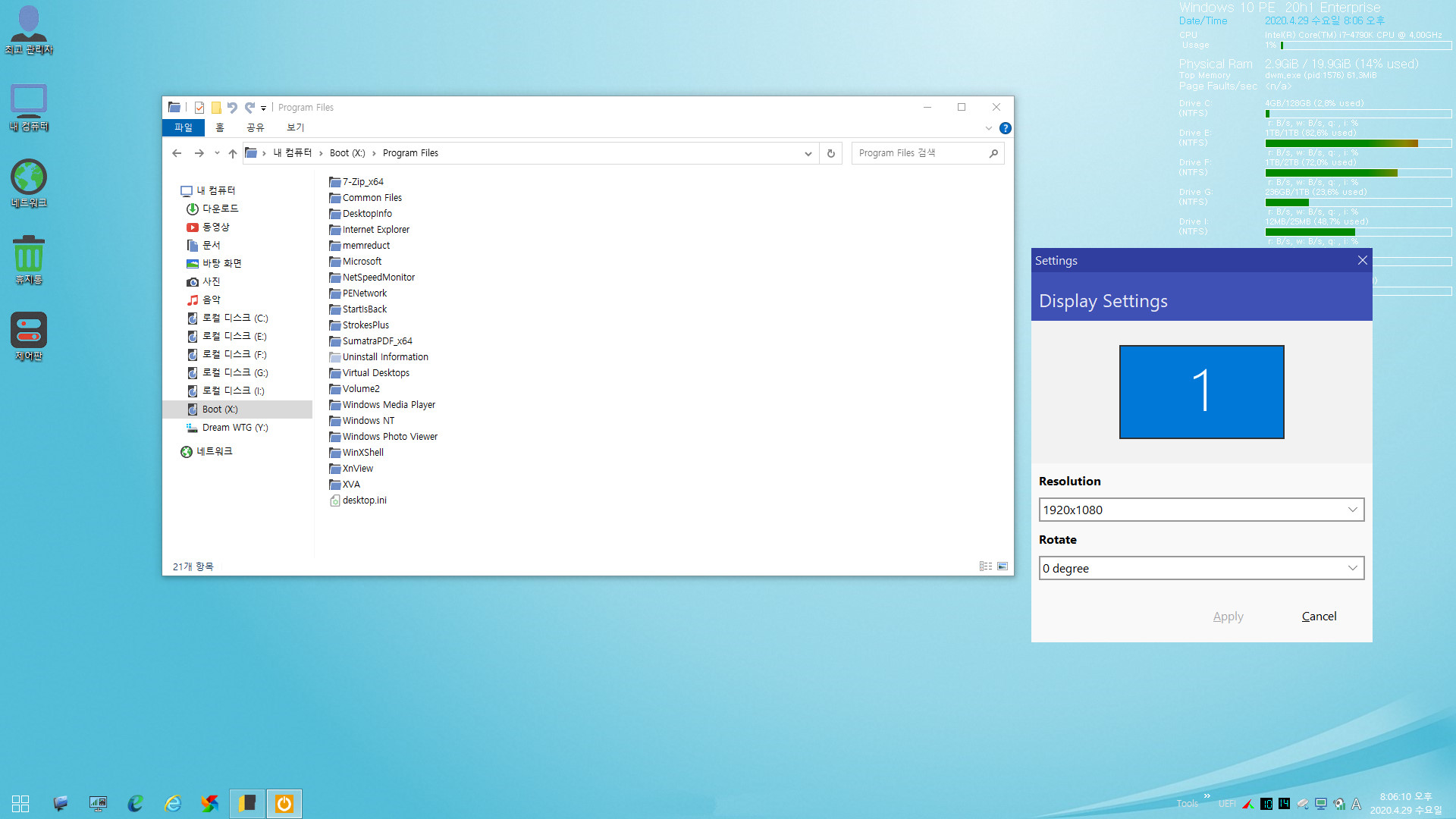Expand hidden taskbar toolbar items chevron

(1207, 795)
